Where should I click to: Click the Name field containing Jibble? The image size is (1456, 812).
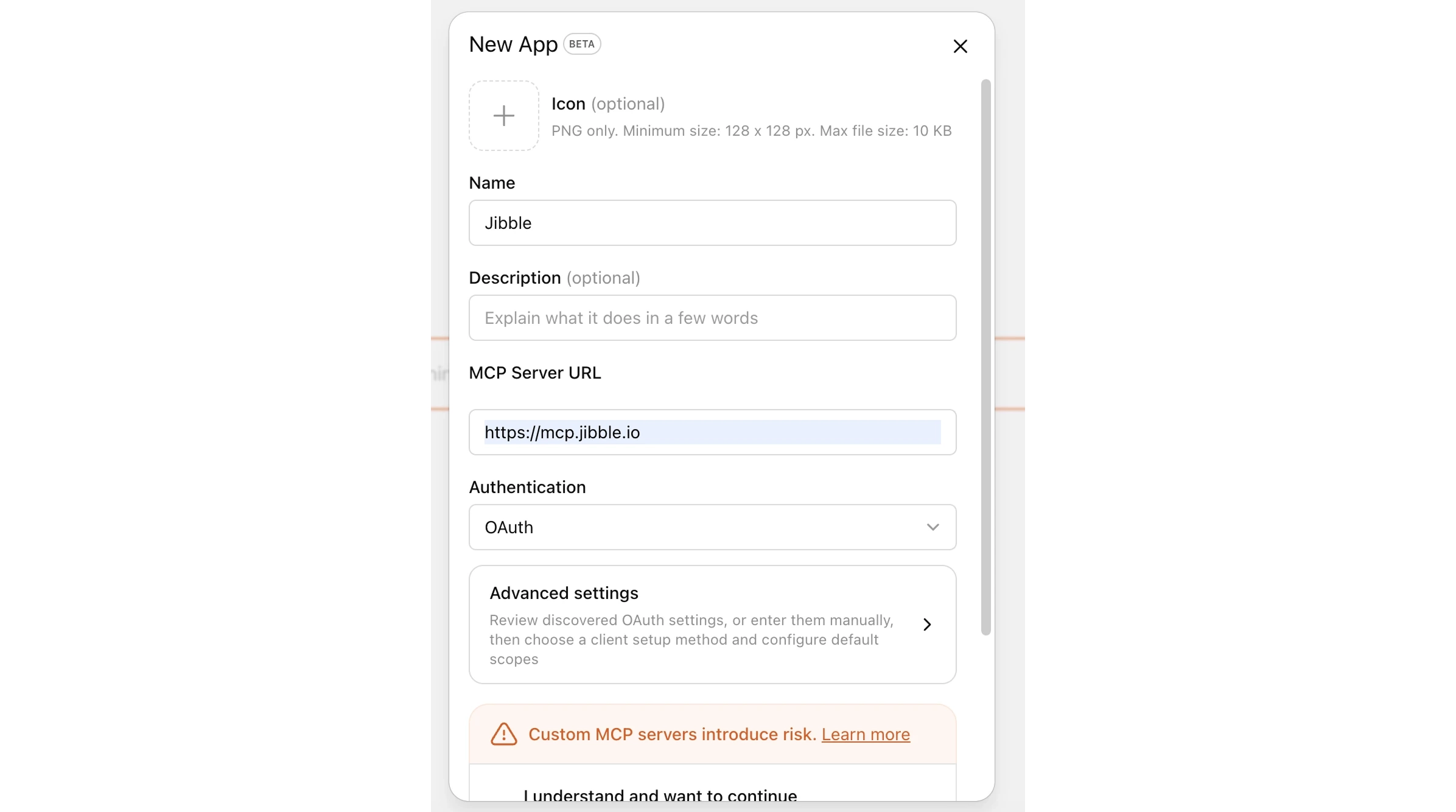coord(712,223)
